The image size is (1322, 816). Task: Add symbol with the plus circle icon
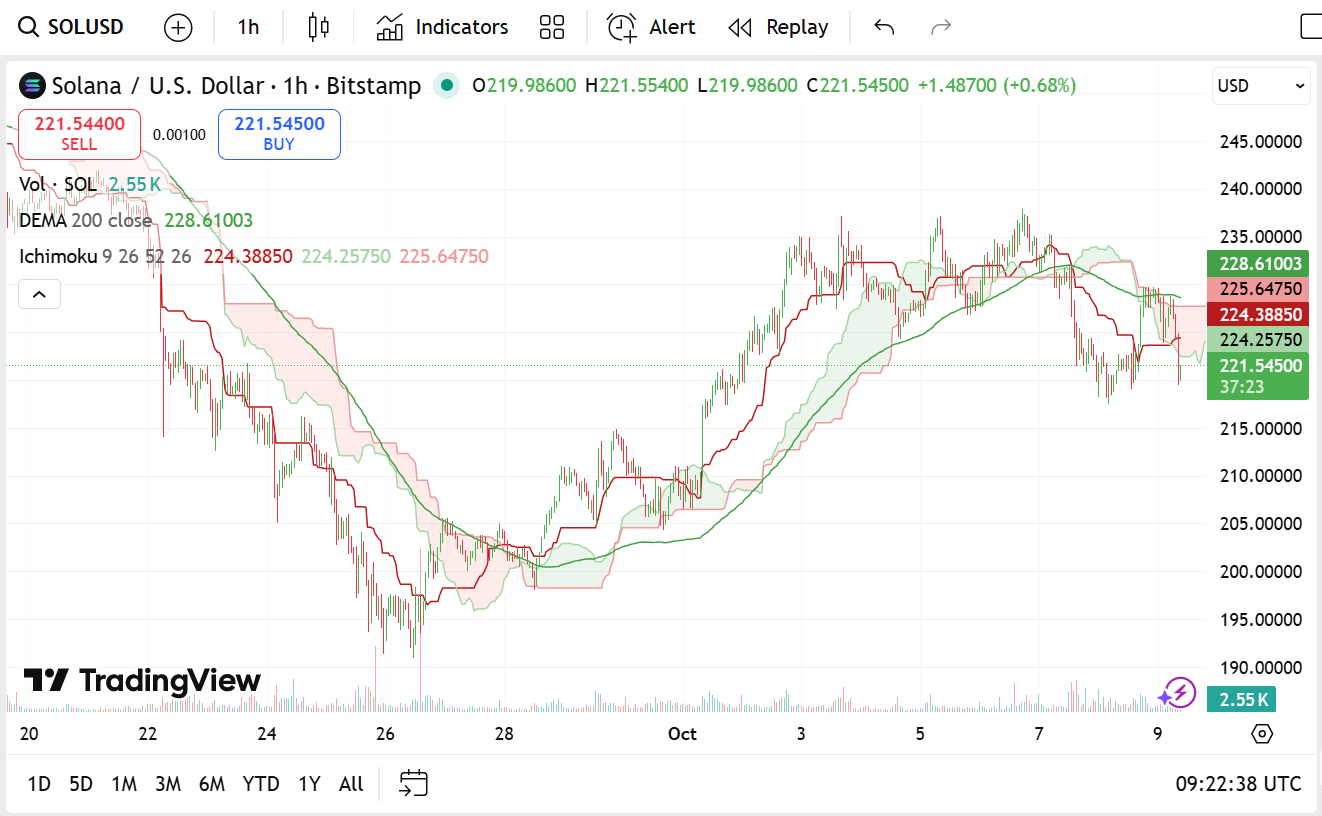(x=178, y=27)
